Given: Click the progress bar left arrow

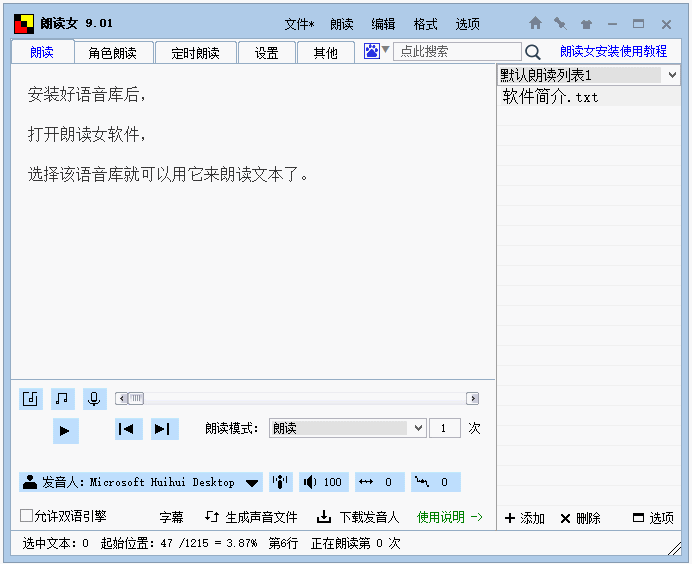Looking at the screenshot, I should [x=122, y=399].
